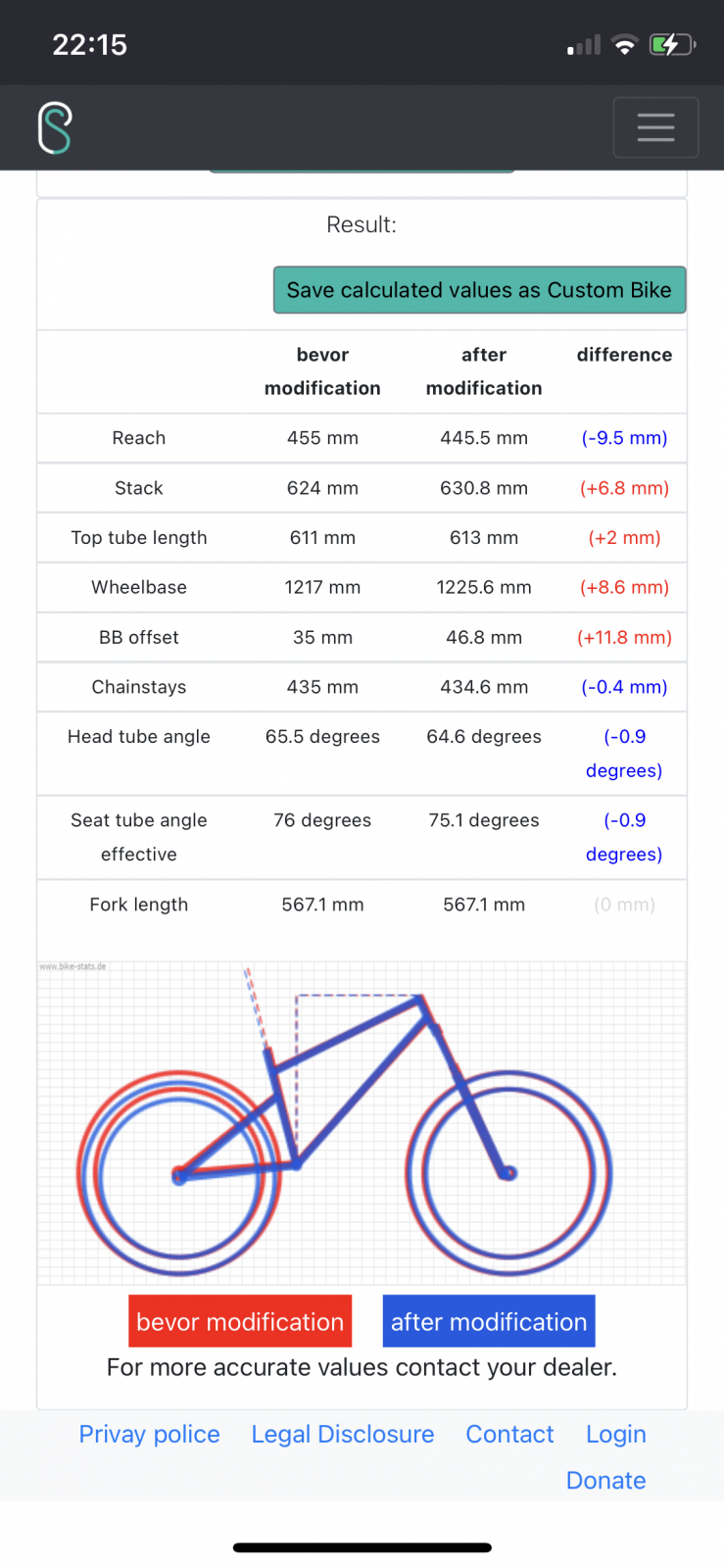Open the Contact link
This screenshot has height=1568, width=724.
(x=509, y=1434)
